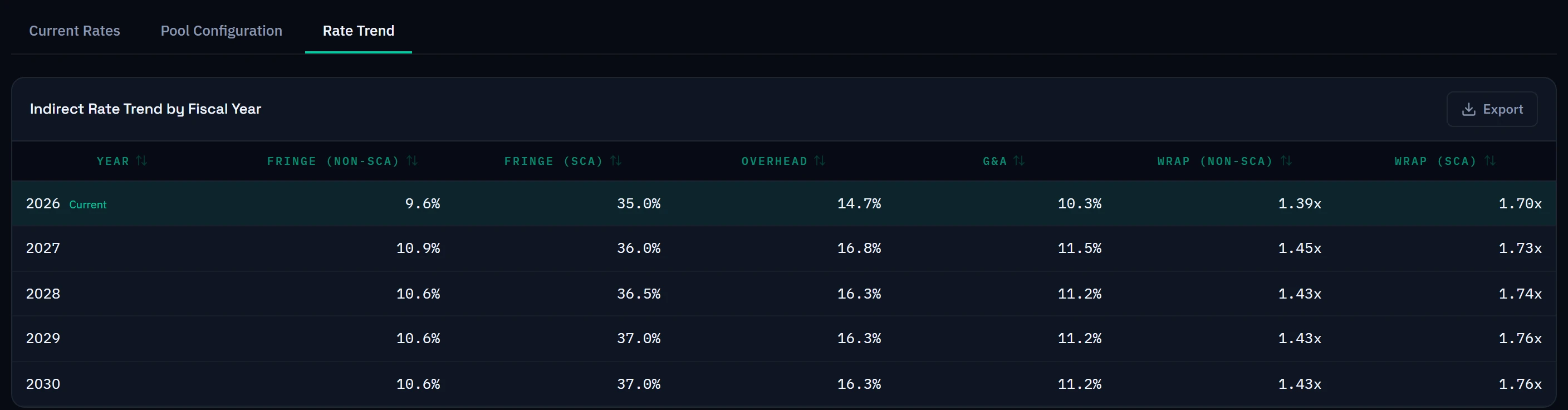Open the Pool Configuration tab
The width and height of the screenshot is (1568, 410).
pyautogui.click(x=221, y=31)
